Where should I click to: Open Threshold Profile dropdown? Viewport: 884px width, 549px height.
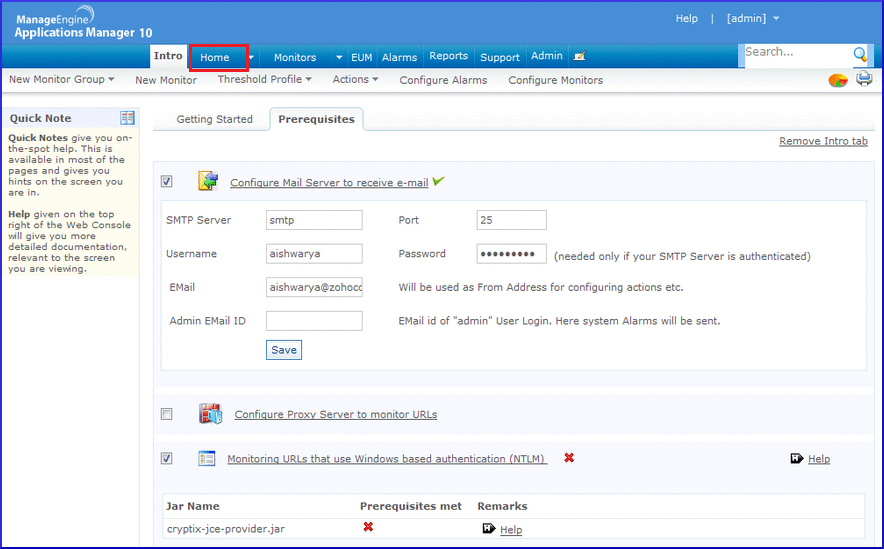click(x=264, y=79)
